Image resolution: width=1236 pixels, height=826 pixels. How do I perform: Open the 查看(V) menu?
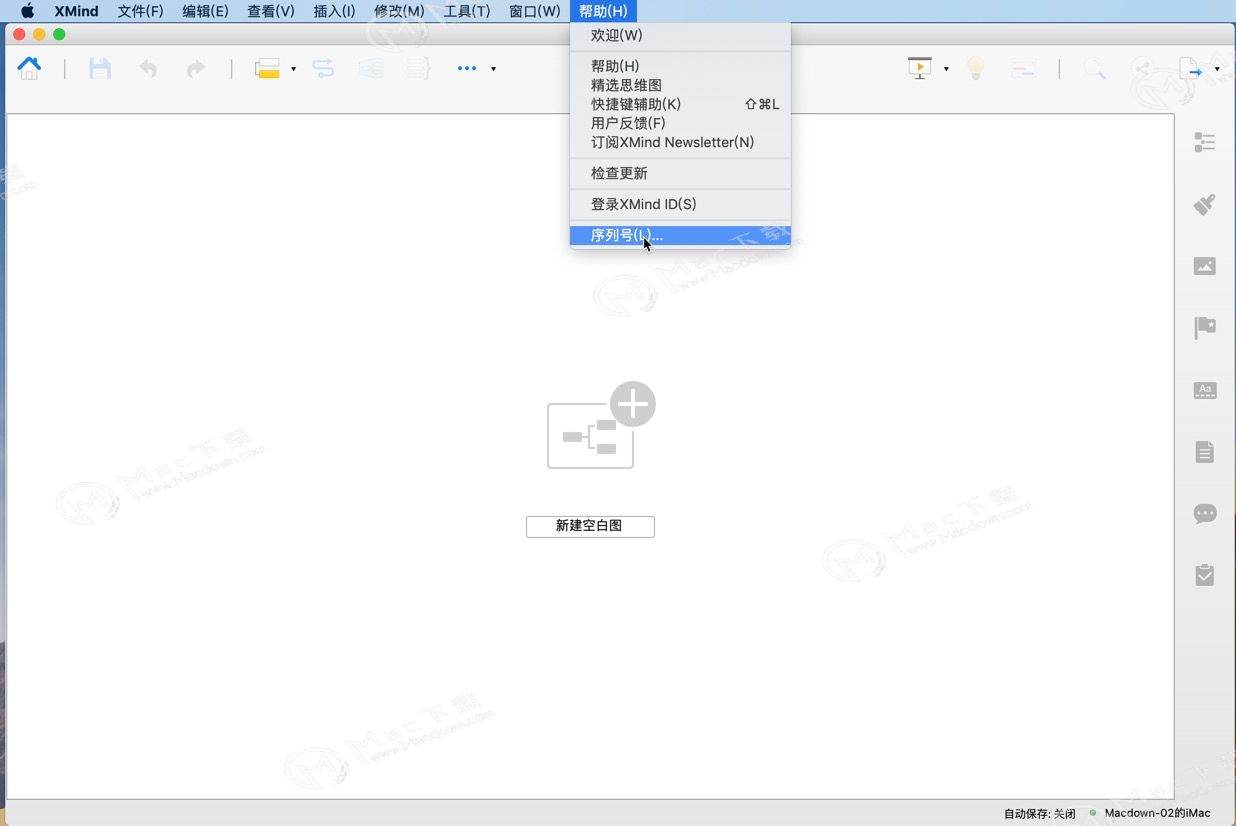pyautogui.click(x=271, y=11)
